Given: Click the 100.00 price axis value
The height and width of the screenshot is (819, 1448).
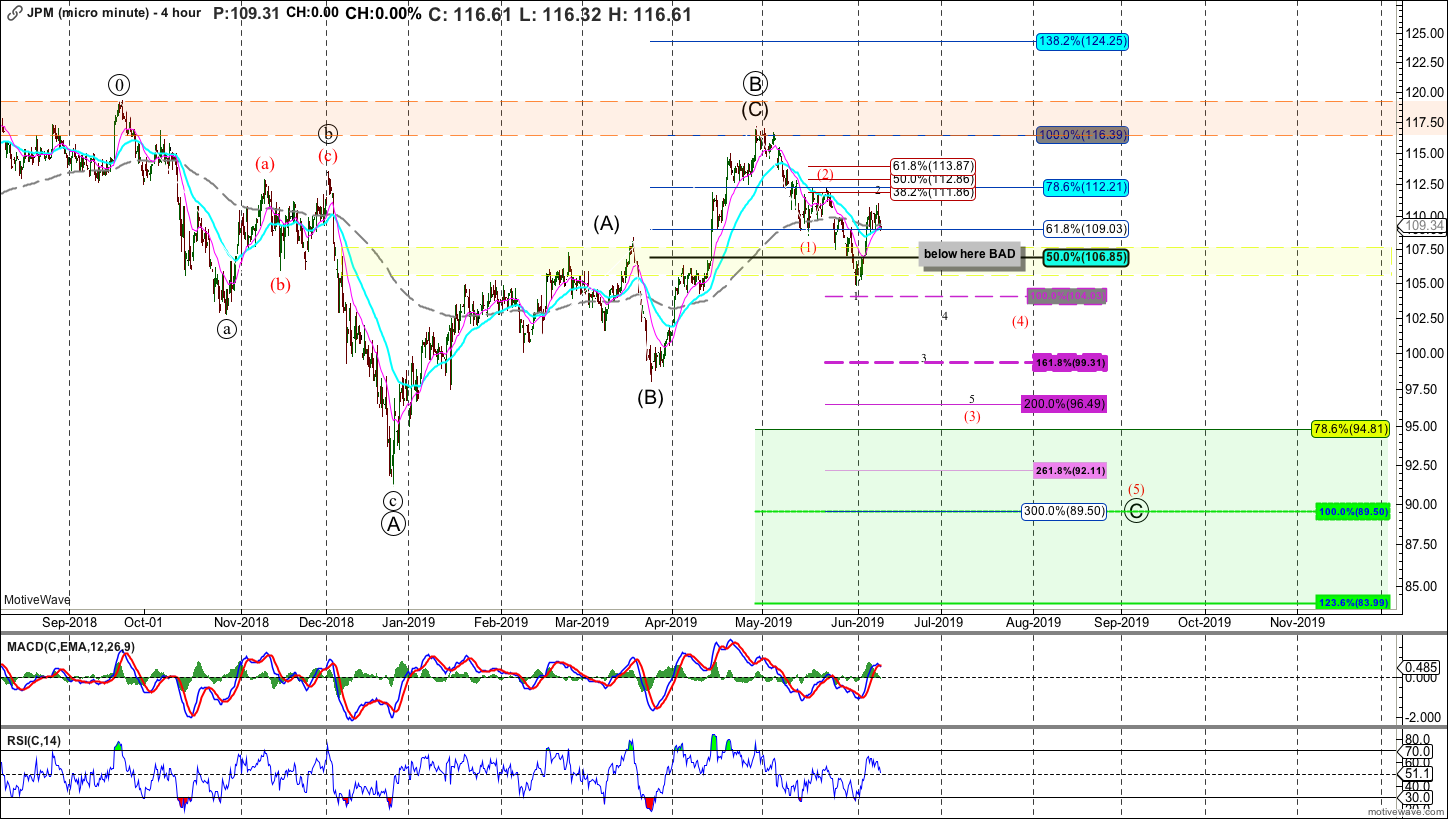Looking at the screenshot, I should (x=1424, y=352).
